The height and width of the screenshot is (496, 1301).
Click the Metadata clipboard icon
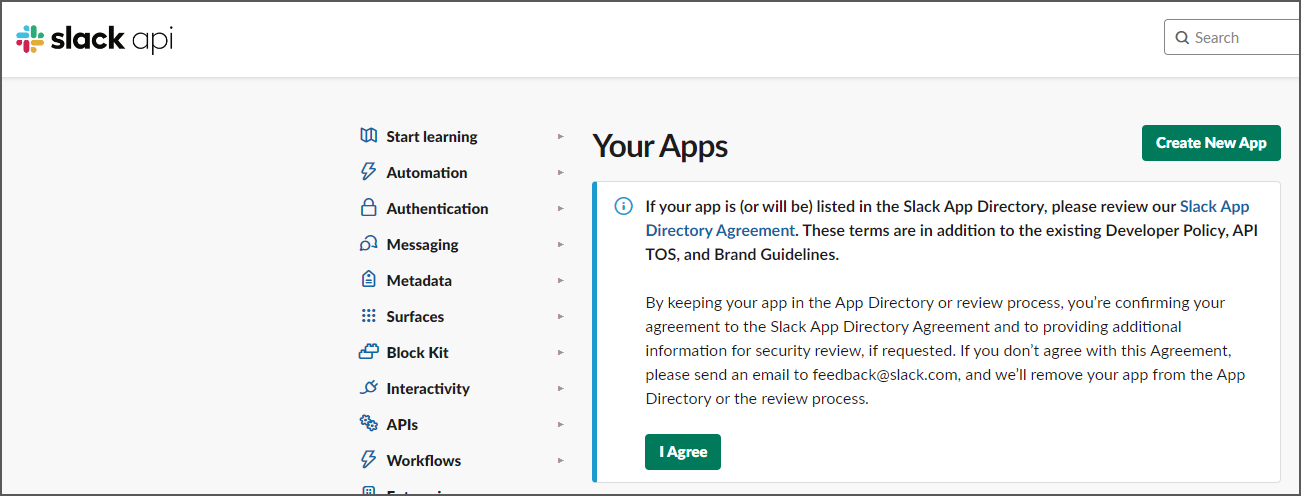(x=368, y=280)
